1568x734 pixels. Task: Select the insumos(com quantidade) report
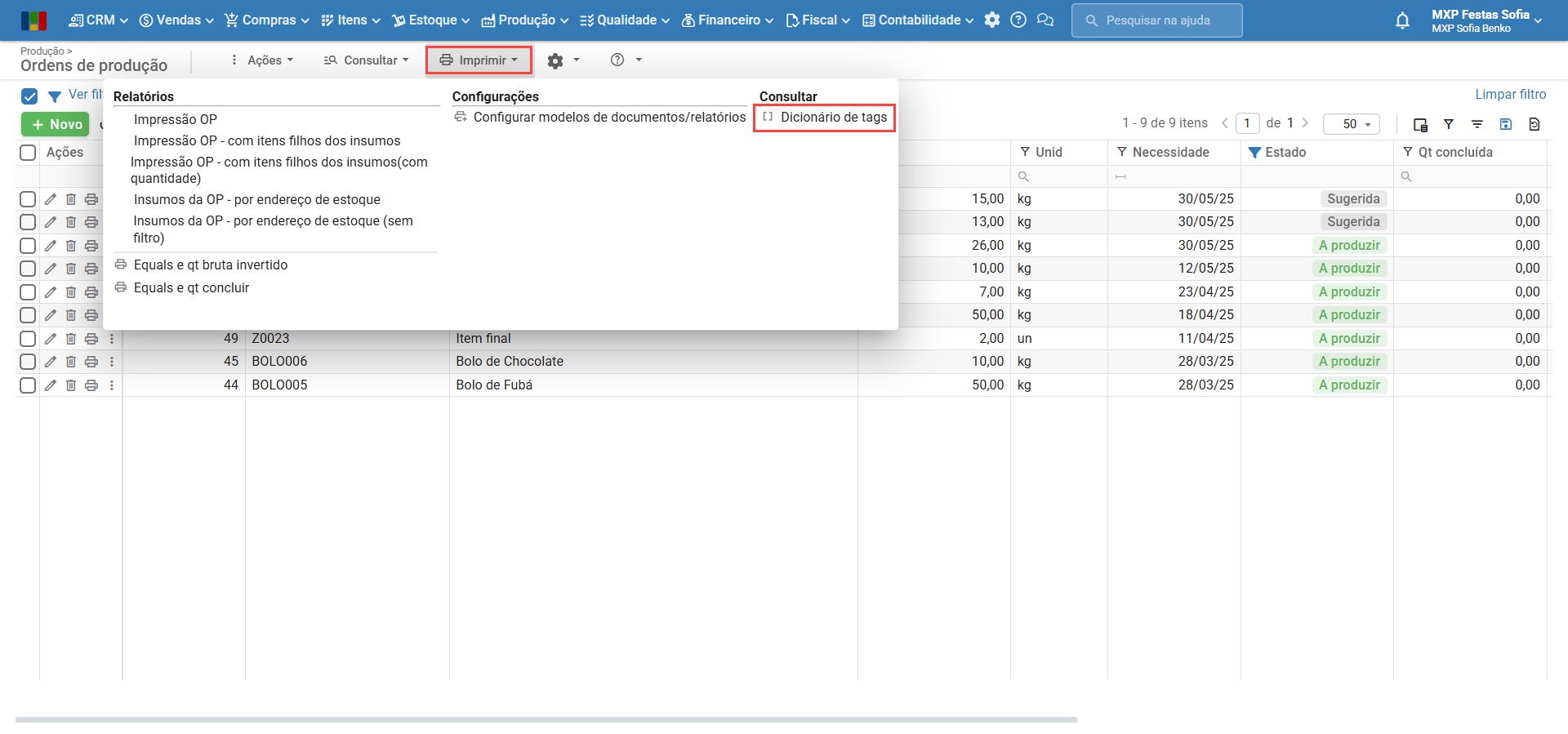tap(279, 170)
